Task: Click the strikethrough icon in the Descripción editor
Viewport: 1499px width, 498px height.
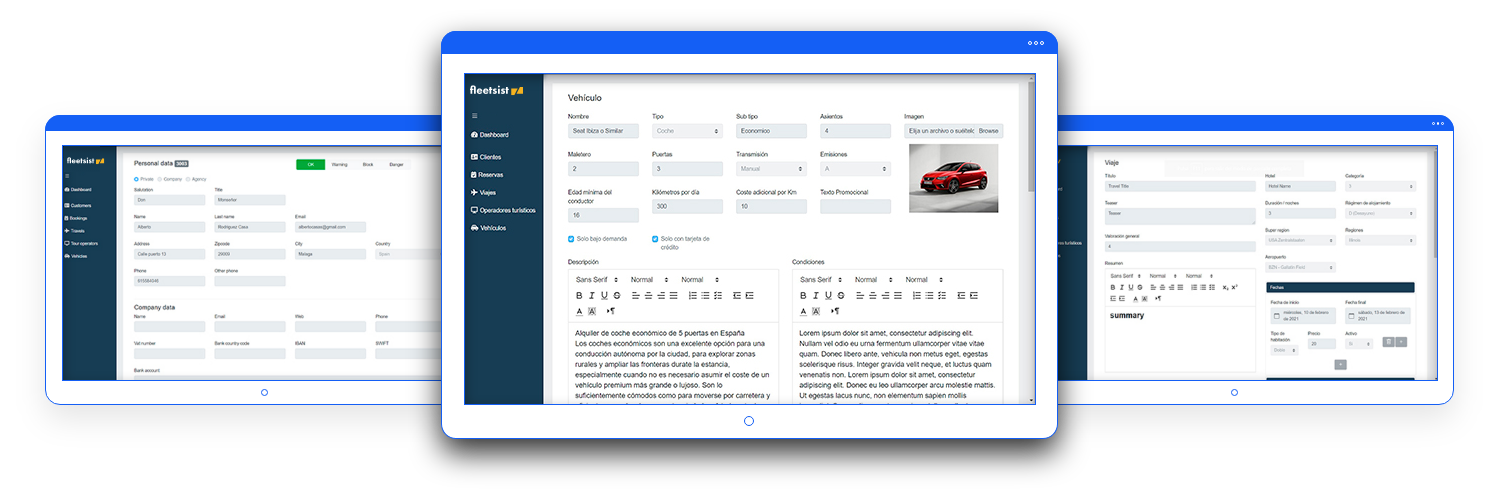Action: [x=616, y=295]
